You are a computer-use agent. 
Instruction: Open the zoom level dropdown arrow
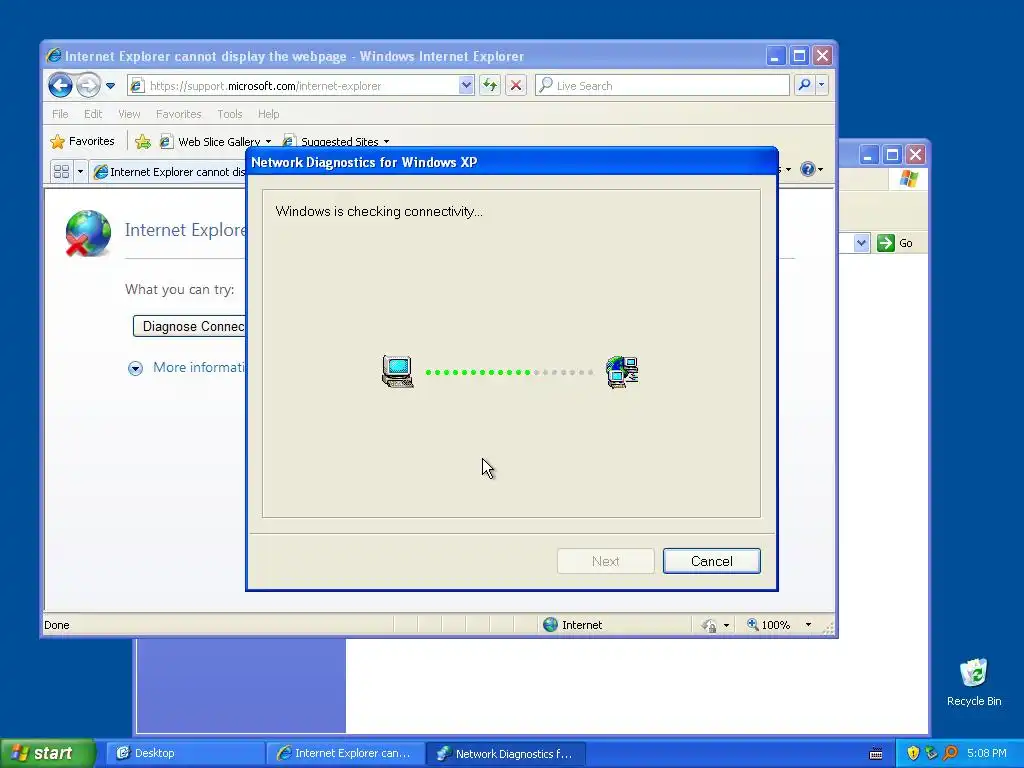click(808, 625)
